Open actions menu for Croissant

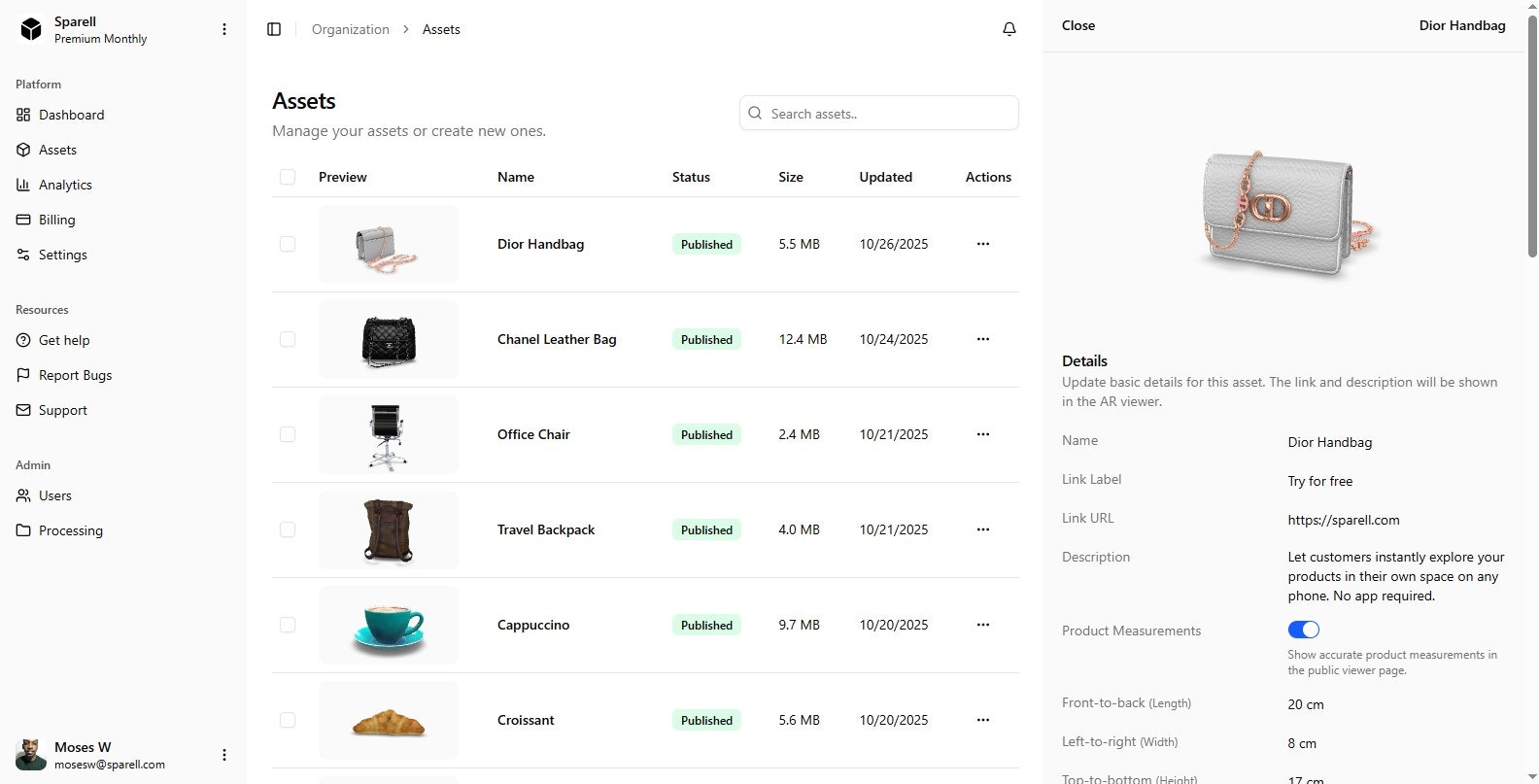point(983,720)
